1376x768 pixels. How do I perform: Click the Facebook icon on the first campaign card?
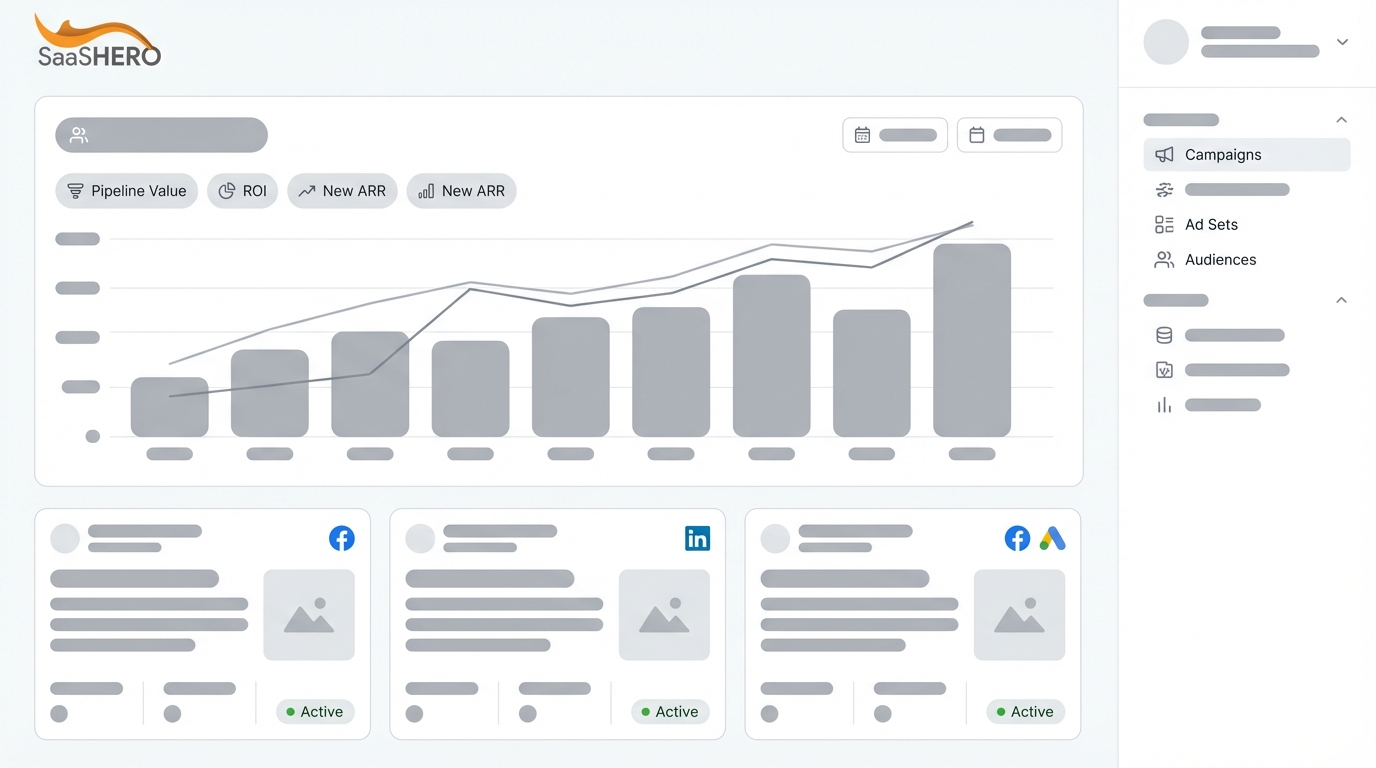(342, 538)
